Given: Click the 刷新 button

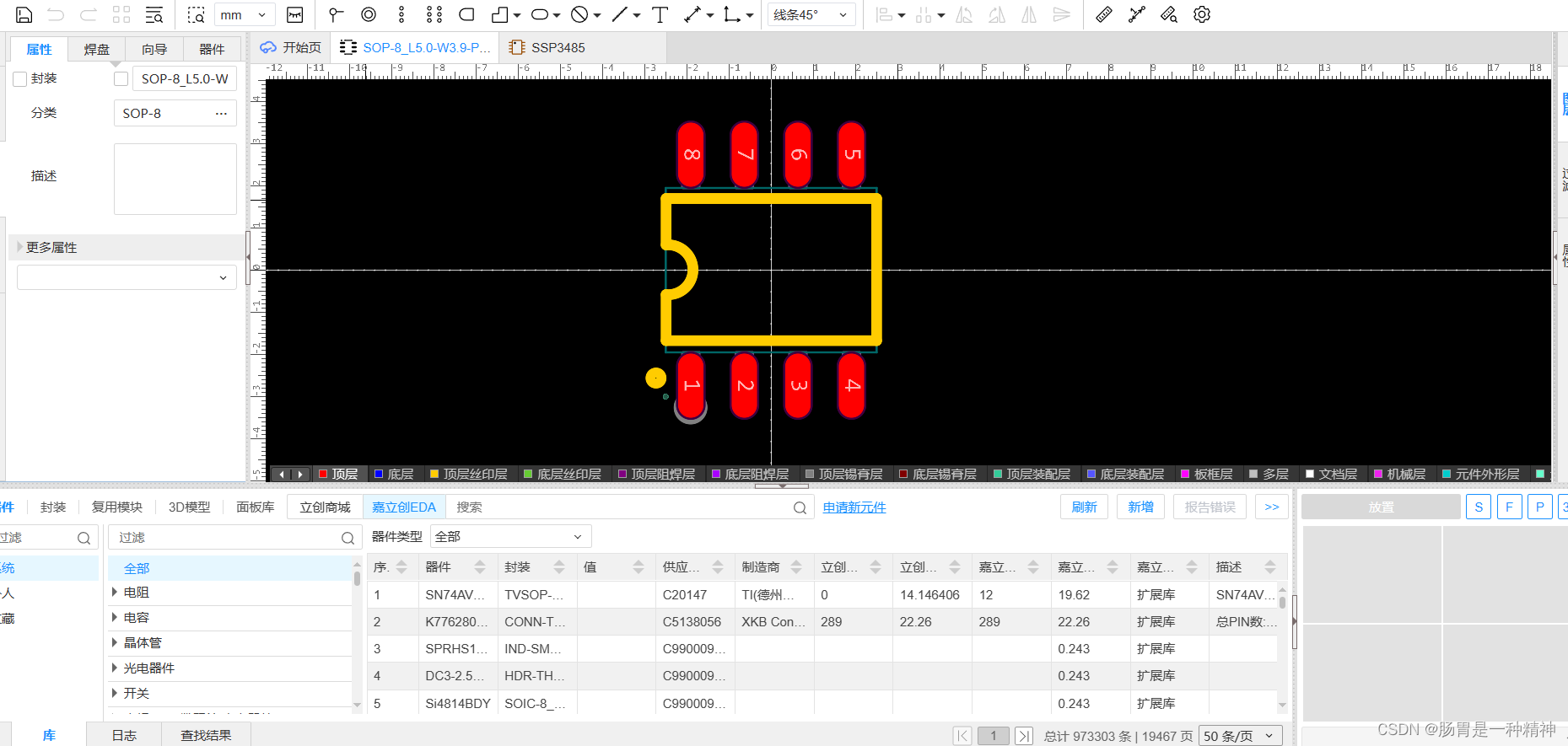Looking at the screenshot, I should coord(1084,507).
